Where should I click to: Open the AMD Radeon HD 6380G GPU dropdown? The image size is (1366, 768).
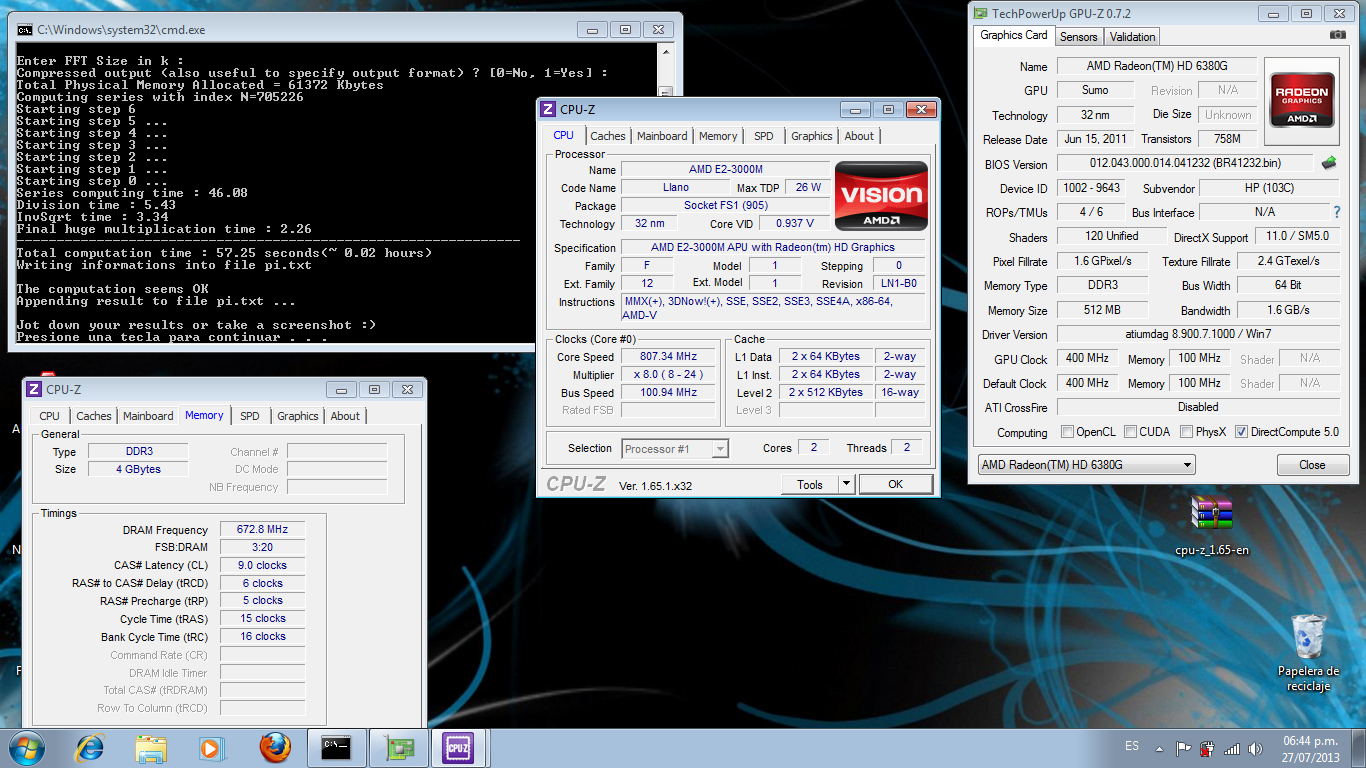[1086, 465]
